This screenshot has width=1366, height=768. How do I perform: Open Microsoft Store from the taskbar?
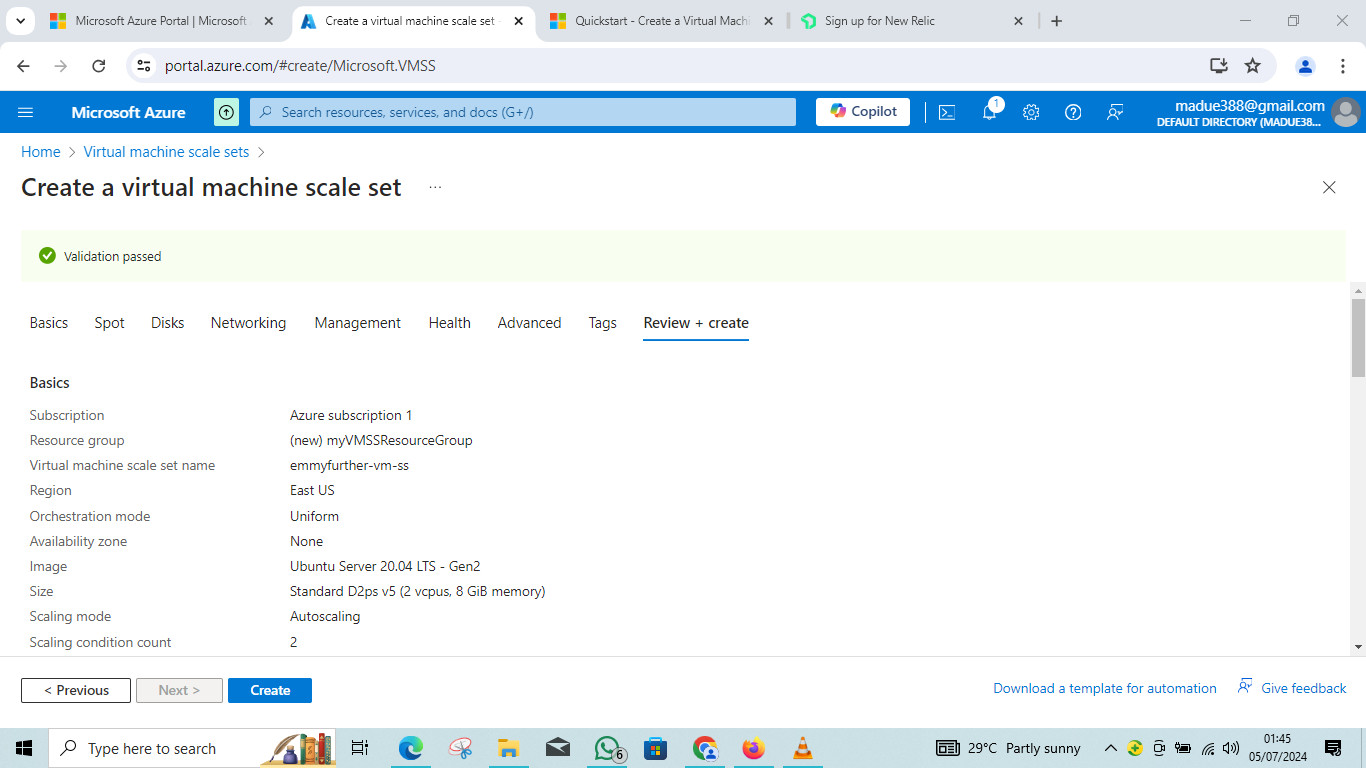(656, 748)
